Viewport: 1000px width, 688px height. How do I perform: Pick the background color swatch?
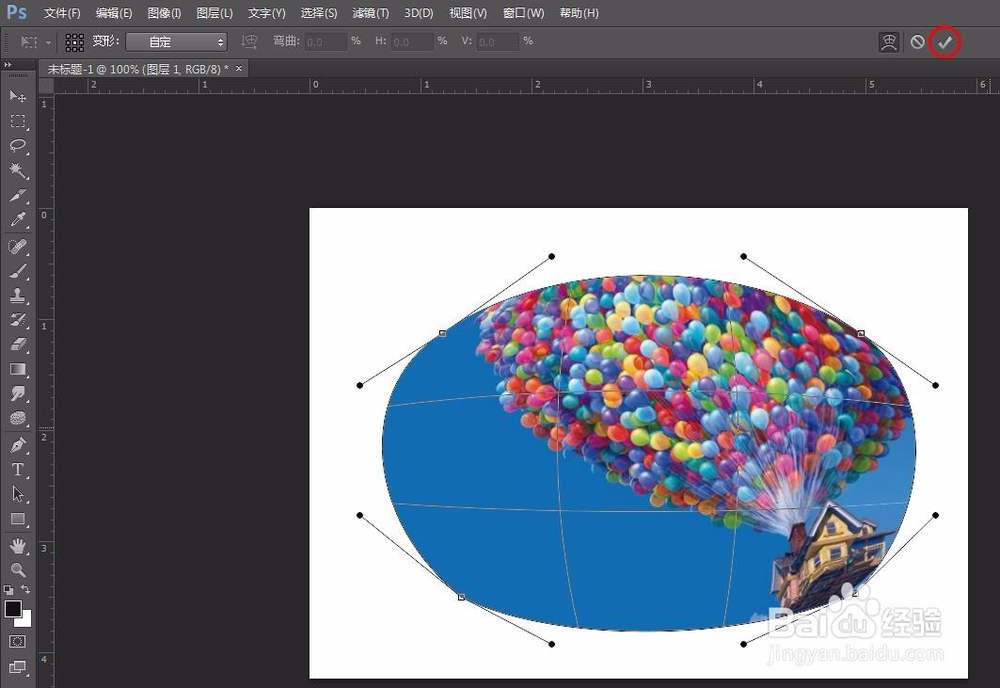coord(25,620)
